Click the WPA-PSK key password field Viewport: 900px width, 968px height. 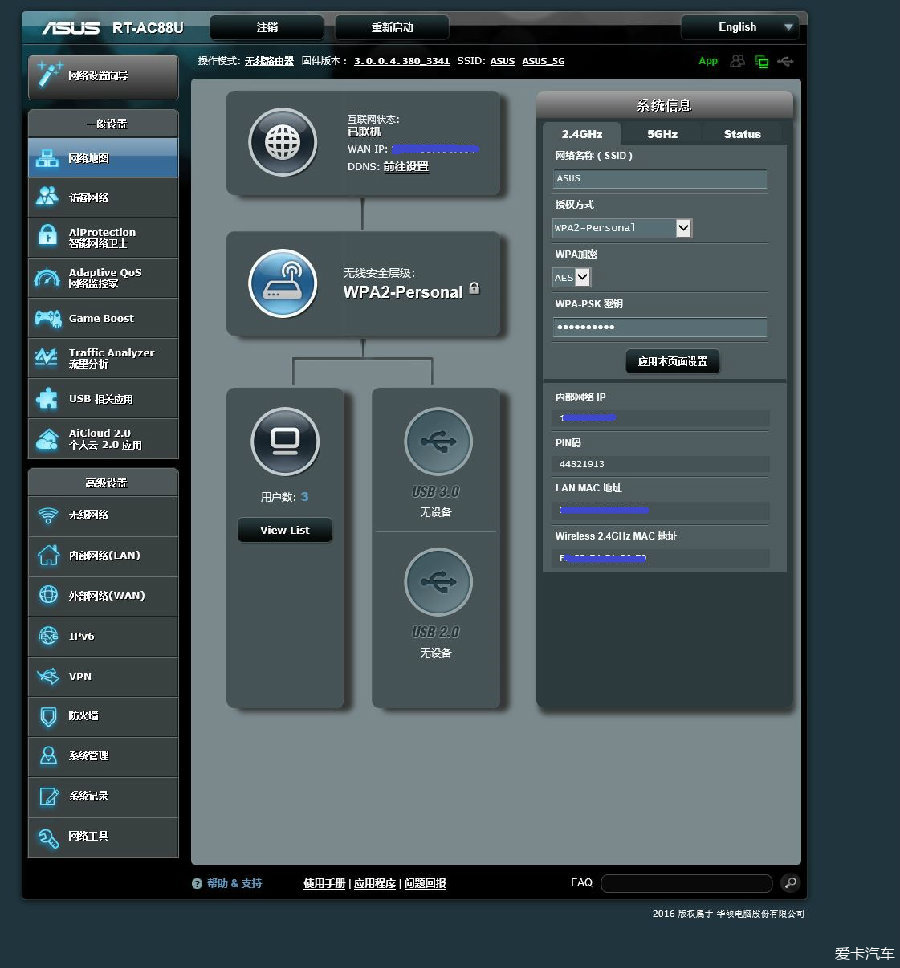(660, 327)
